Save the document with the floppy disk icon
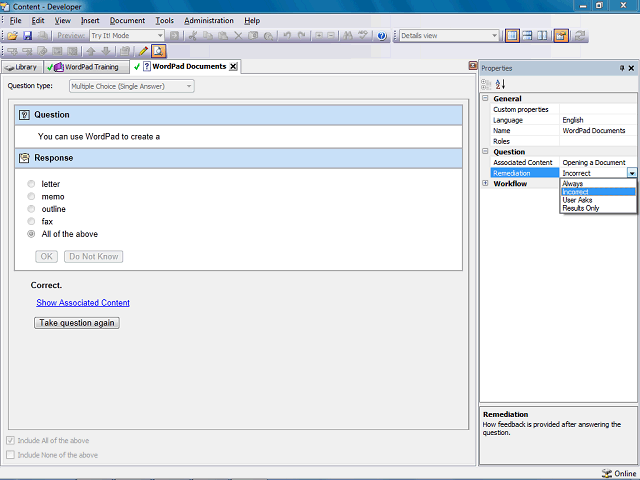This screenshot has height=480, width=640. coord(27,36)
